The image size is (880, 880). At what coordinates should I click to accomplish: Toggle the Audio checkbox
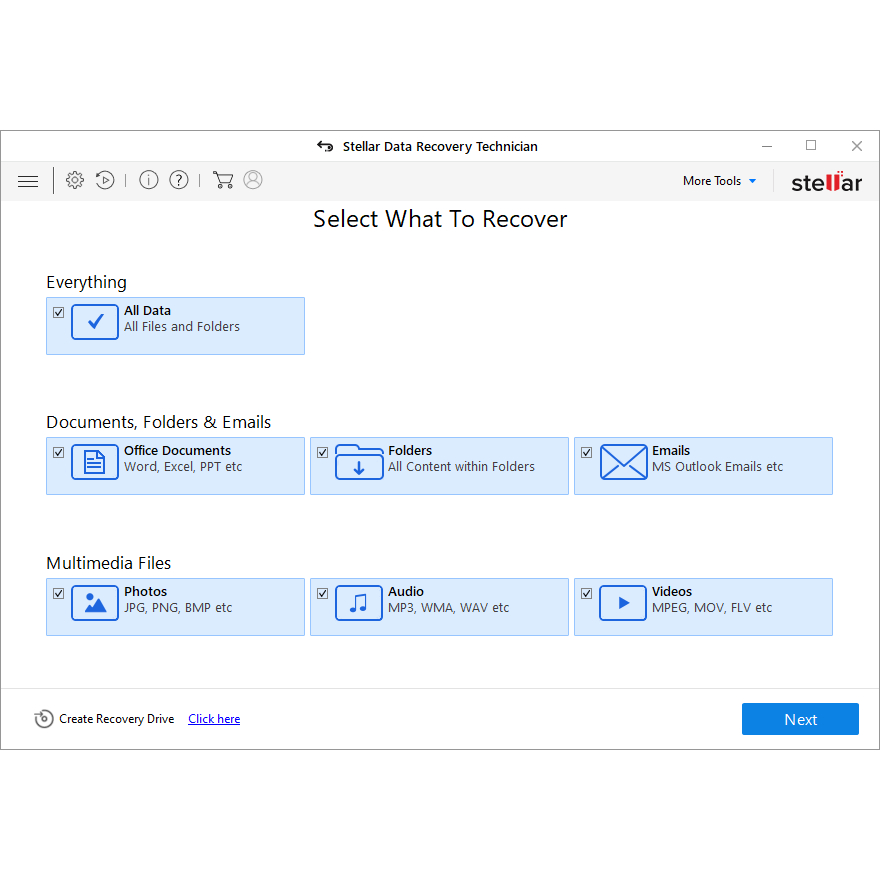point(322,593)
